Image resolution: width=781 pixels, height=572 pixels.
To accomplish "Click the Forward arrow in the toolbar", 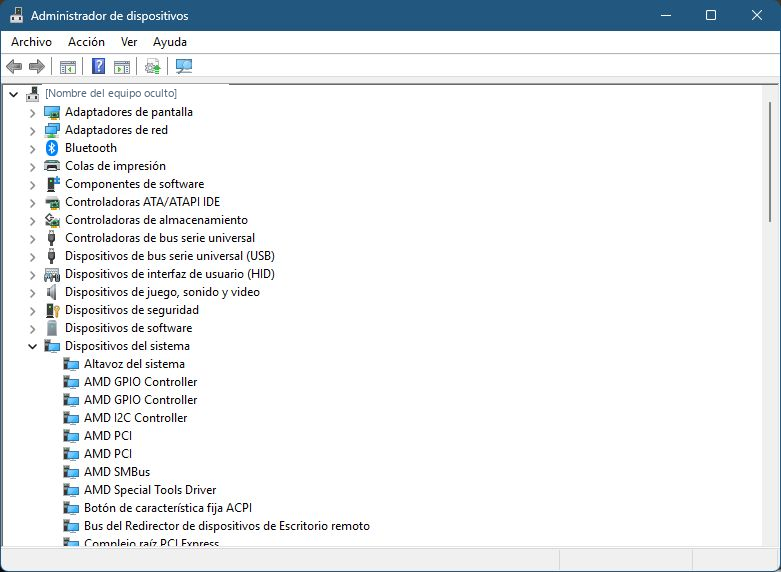I will tap(37, 66).
